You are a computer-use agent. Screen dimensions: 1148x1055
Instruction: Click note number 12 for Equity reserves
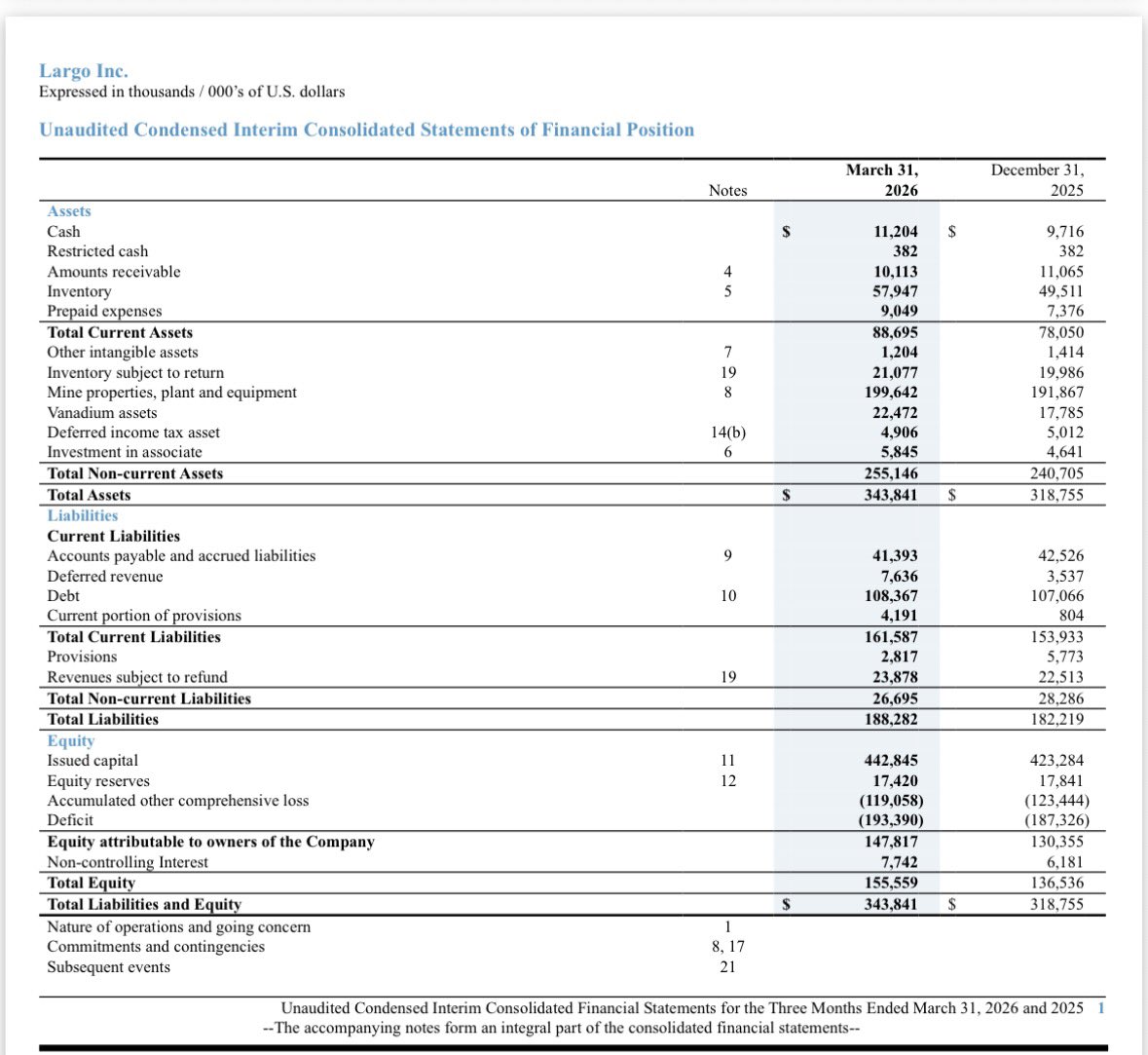727,781
